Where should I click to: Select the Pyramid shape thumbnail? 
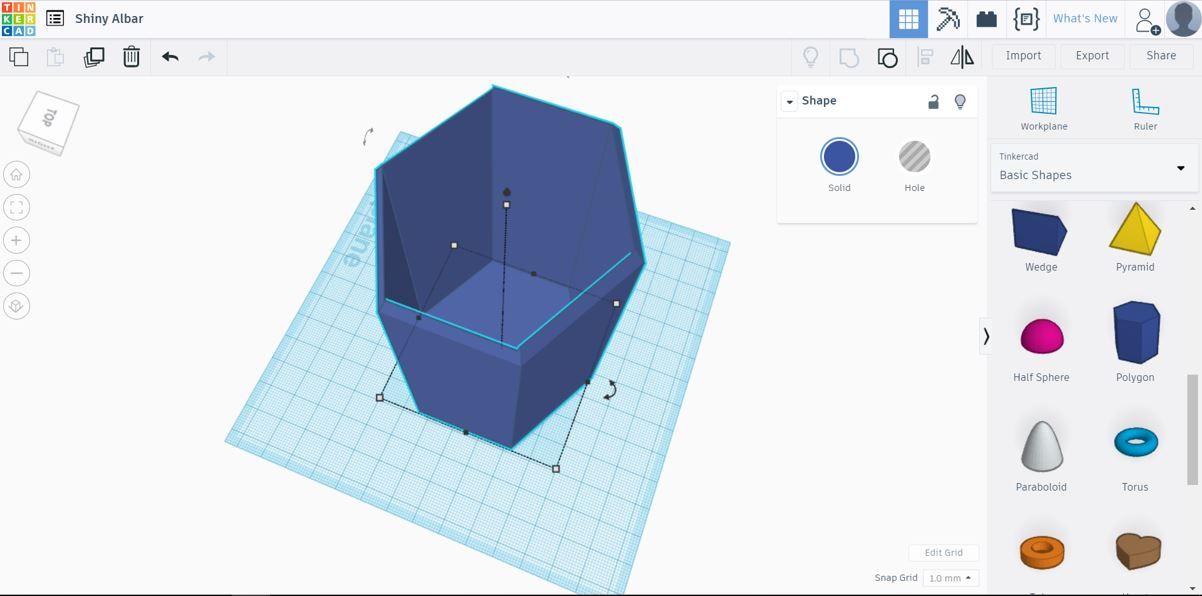(x=1135, y=229)
